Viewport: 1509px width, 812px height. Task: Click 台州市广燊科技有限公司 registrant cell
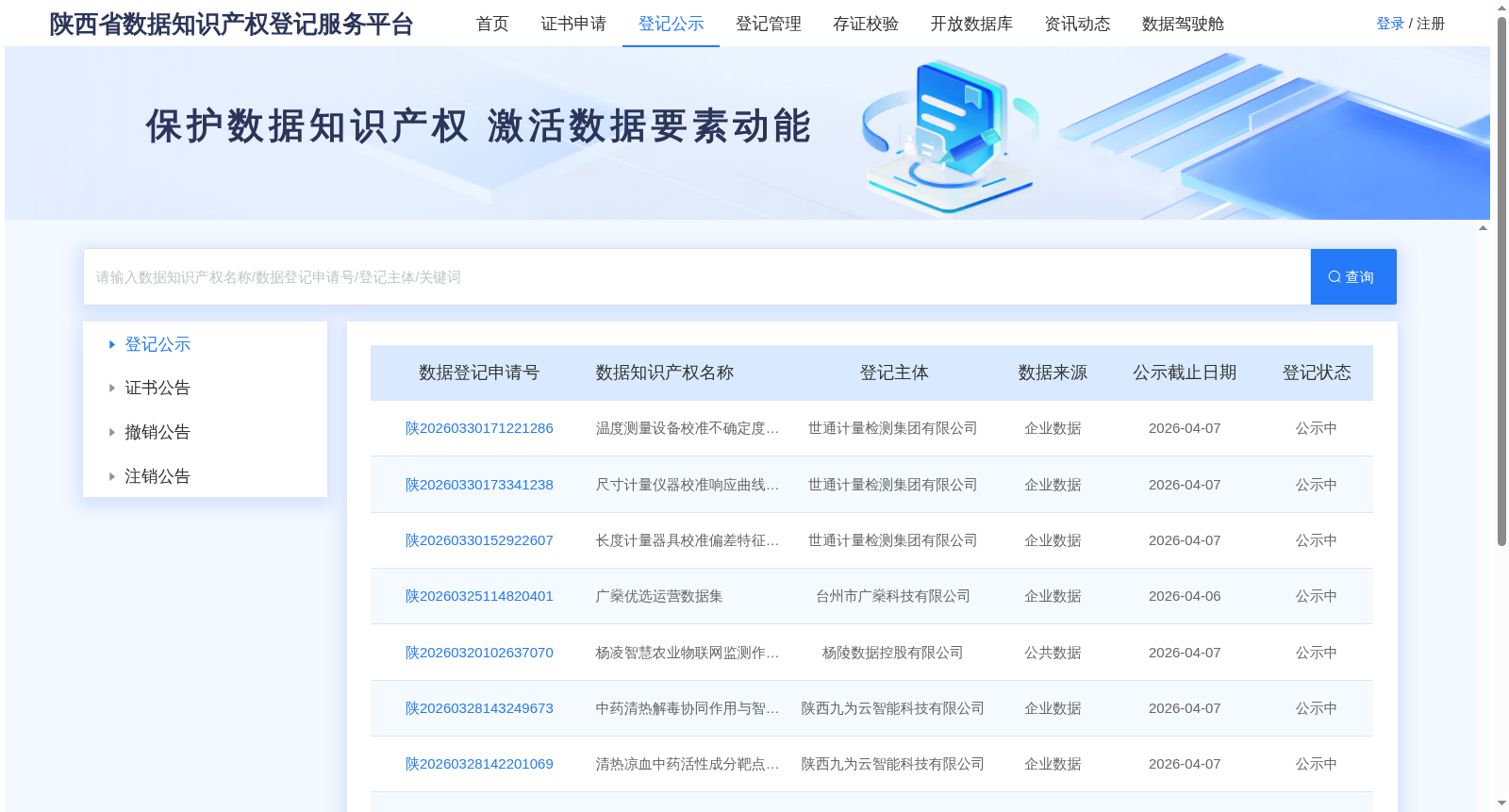pos(893,596)
